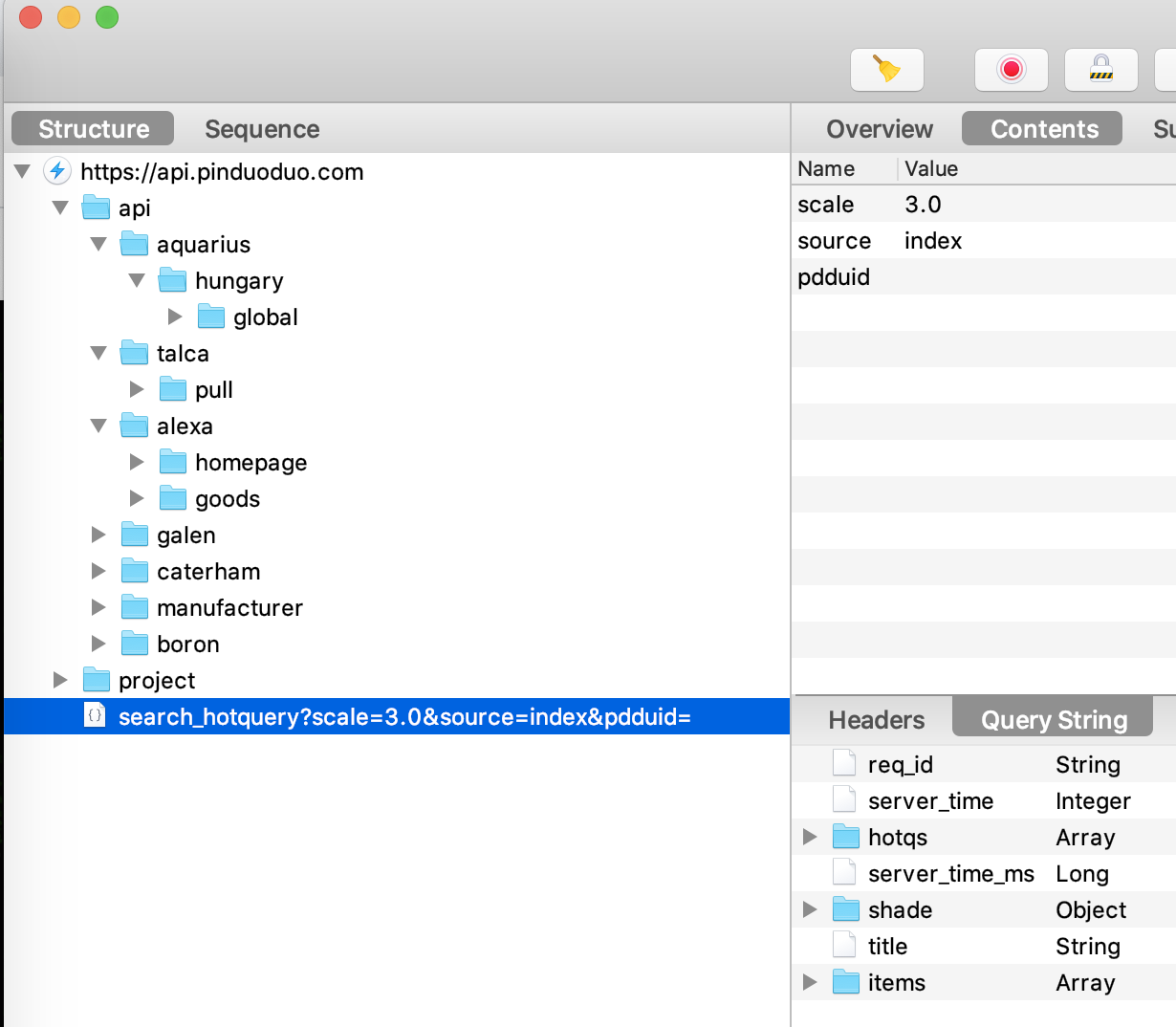Toggle the red record button
Screen dimensions: 1176x1027
click(x=1011, y=69)
